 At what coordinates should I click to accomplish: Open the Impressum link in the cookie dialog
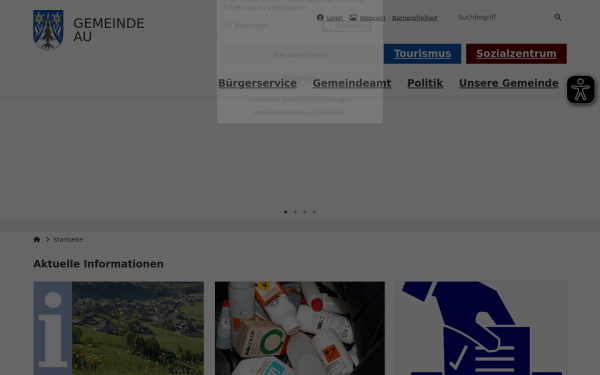click(331, 112)
